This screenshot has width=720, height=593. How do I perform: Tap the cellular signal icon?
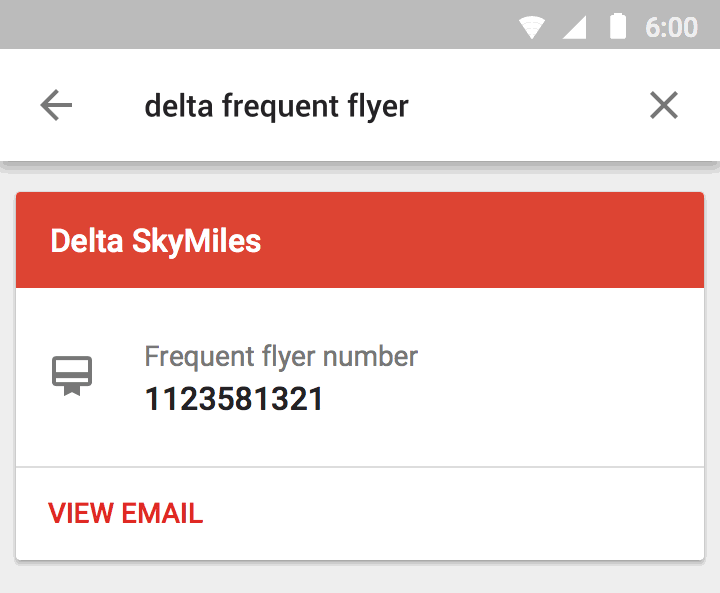(574, 27)
